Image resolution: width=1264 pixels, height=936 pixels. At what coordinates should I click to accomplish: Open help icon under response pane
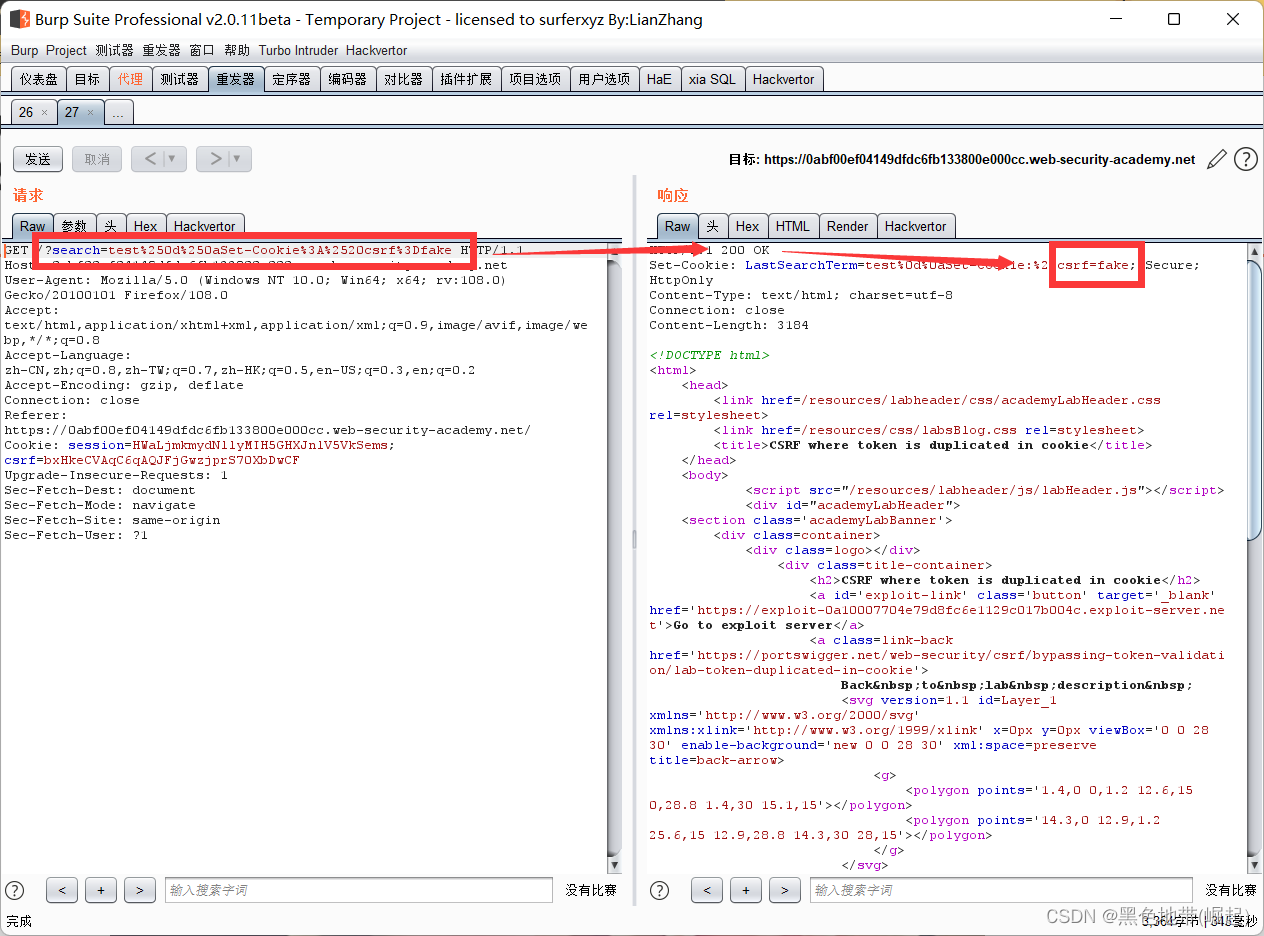[x=660, y=890]
